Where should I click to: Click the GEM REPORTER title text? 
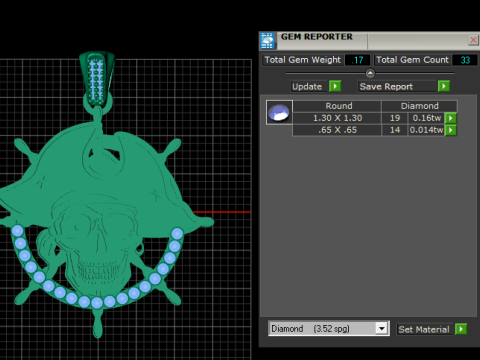317,37
